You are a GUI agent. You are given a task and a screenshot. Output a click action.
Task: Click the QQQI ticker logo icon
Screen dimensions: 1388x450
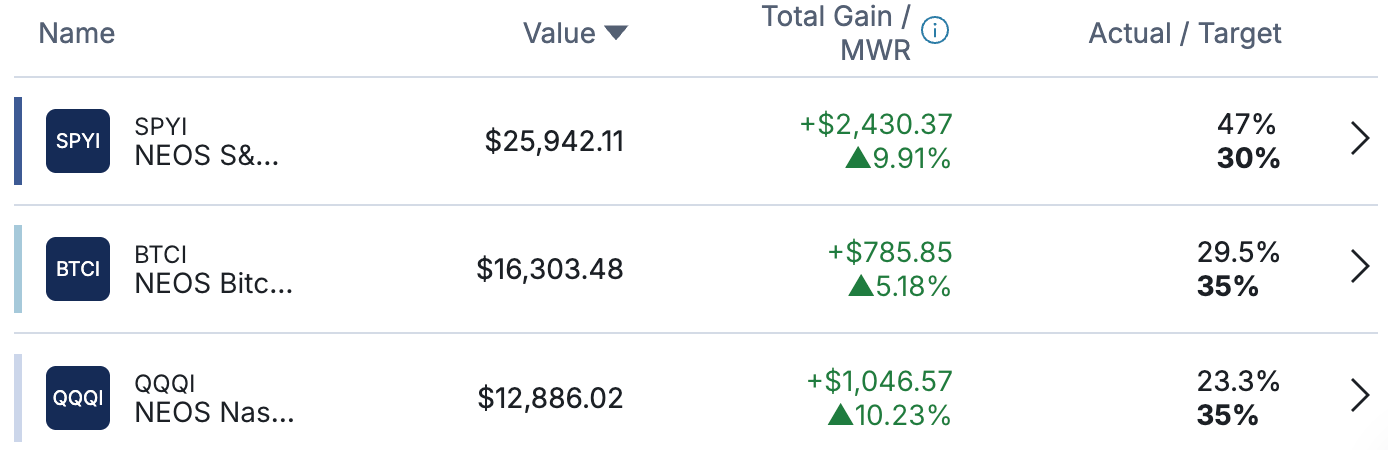78,397
